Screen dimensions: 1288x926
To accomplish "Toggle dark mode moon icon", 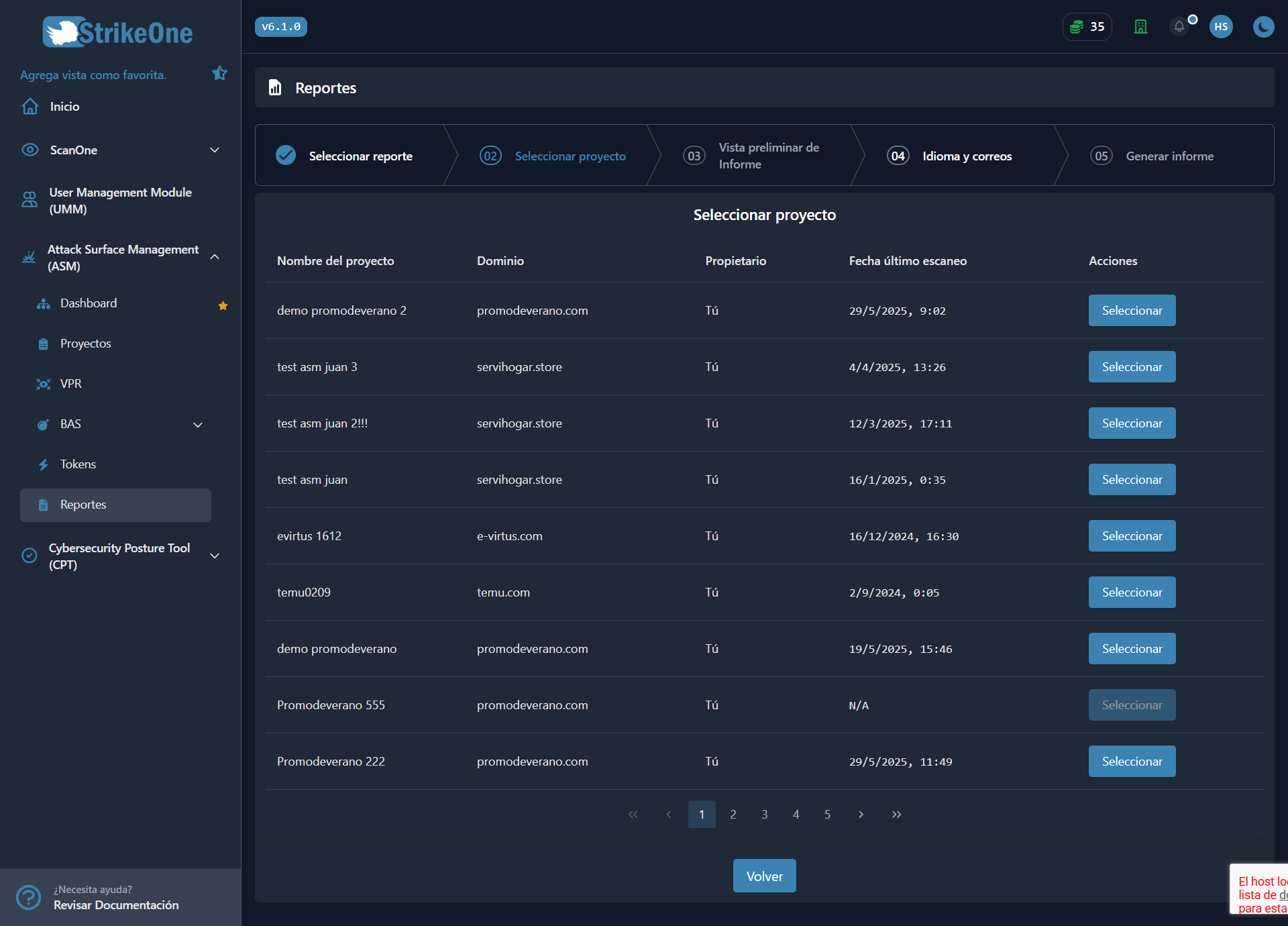I will pyautogui.click(x=1263, y=27).
